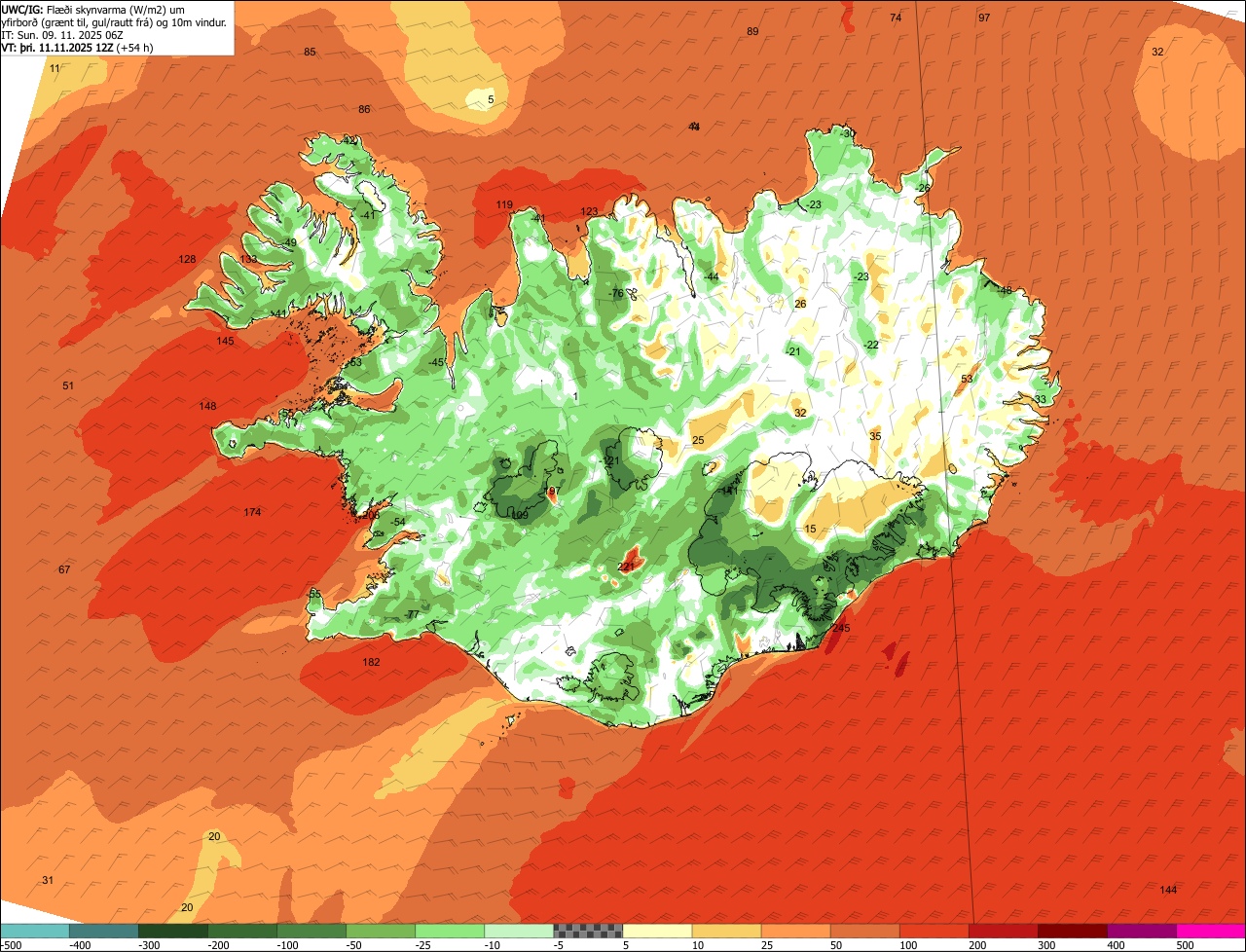
Task: Click the legend label 200
Action: tap(977, 945)
